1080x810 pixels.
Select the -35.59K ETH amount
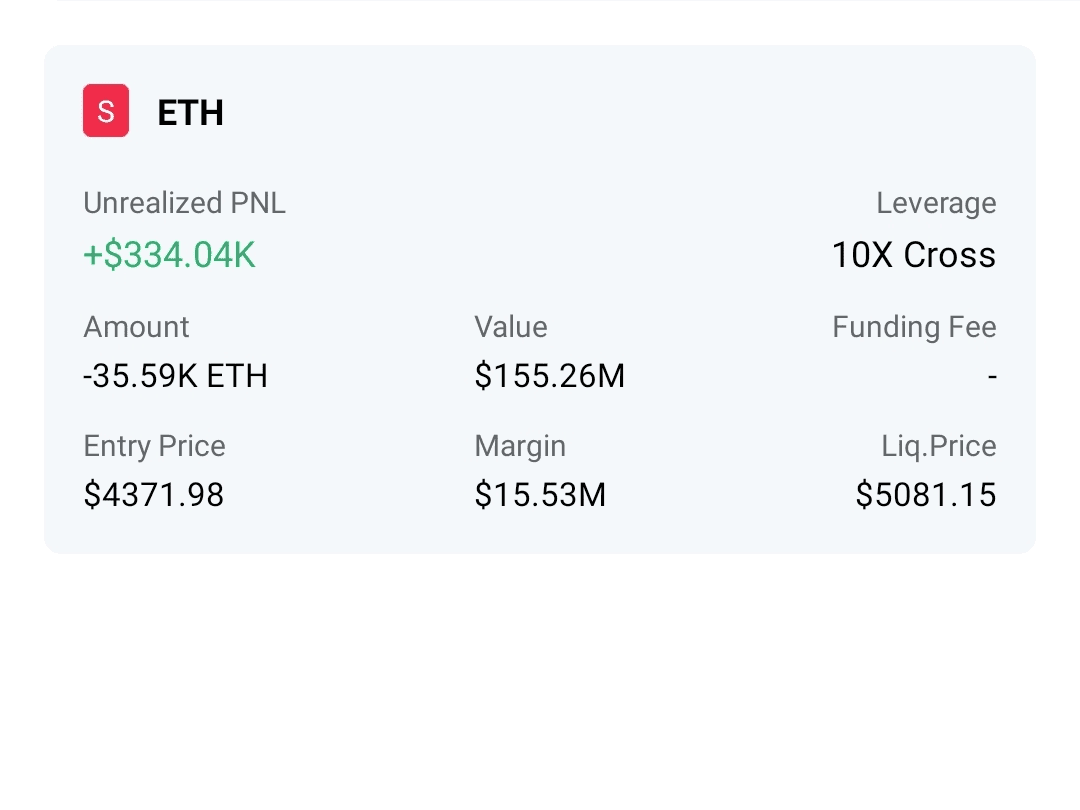175,376
